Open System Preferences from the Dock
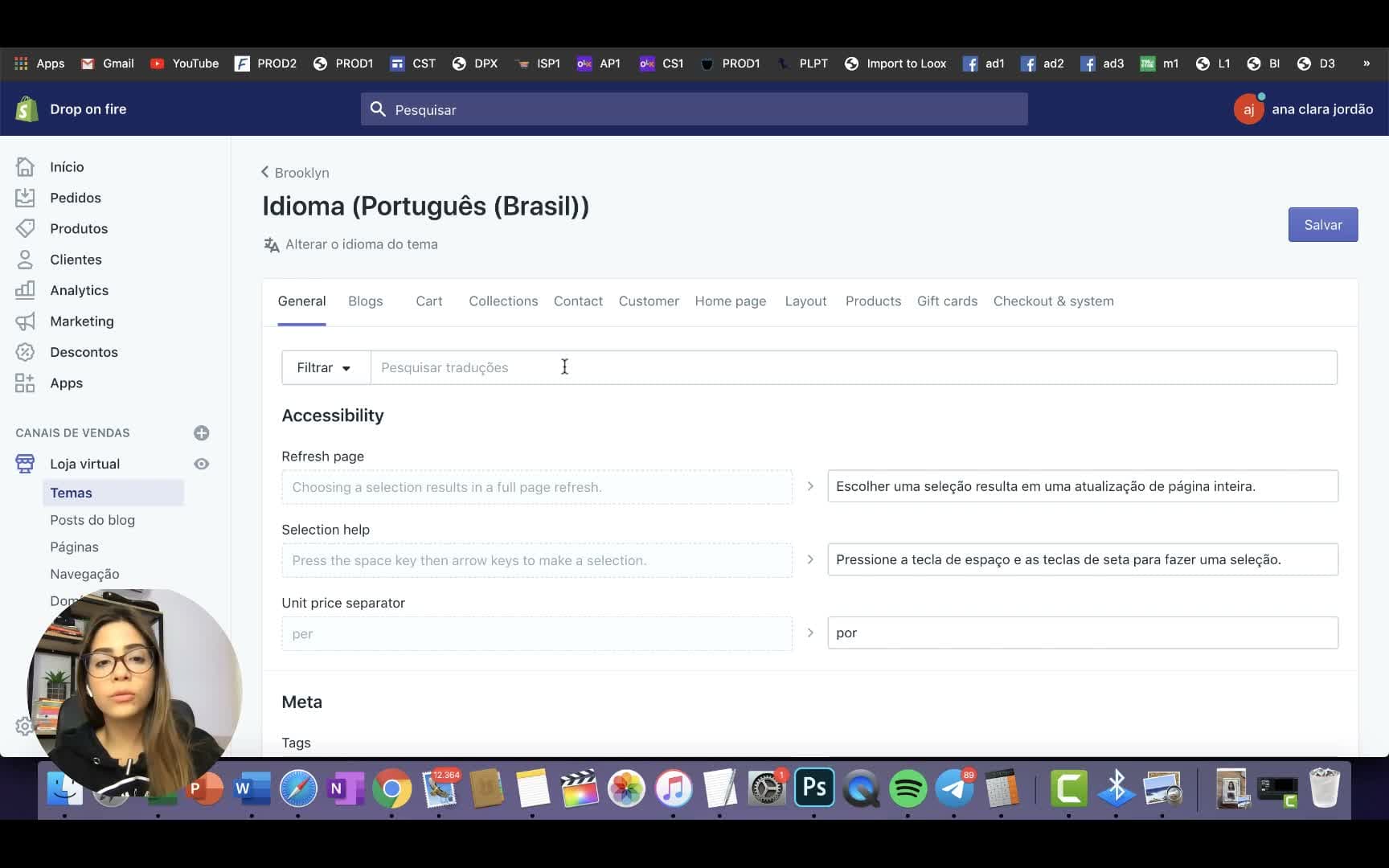 767,788
